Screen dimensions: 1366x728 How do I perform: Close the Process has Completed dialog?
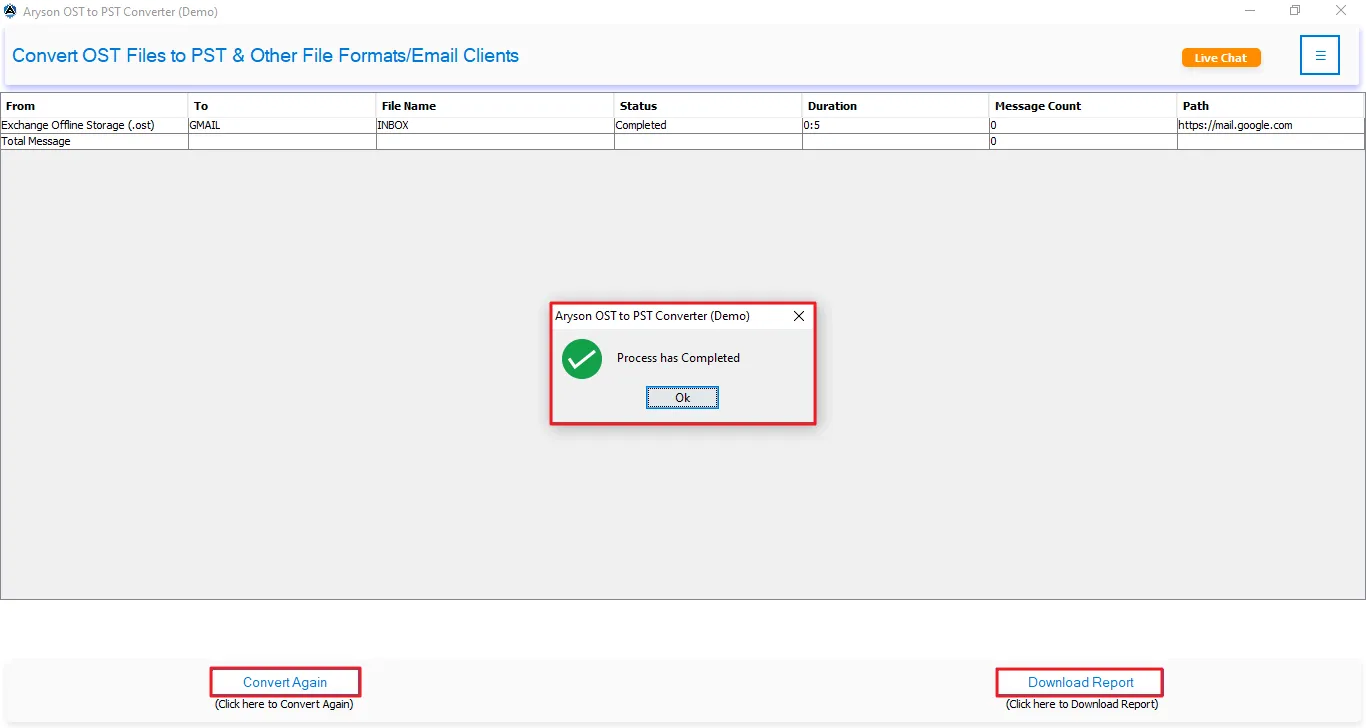(798, 316)
